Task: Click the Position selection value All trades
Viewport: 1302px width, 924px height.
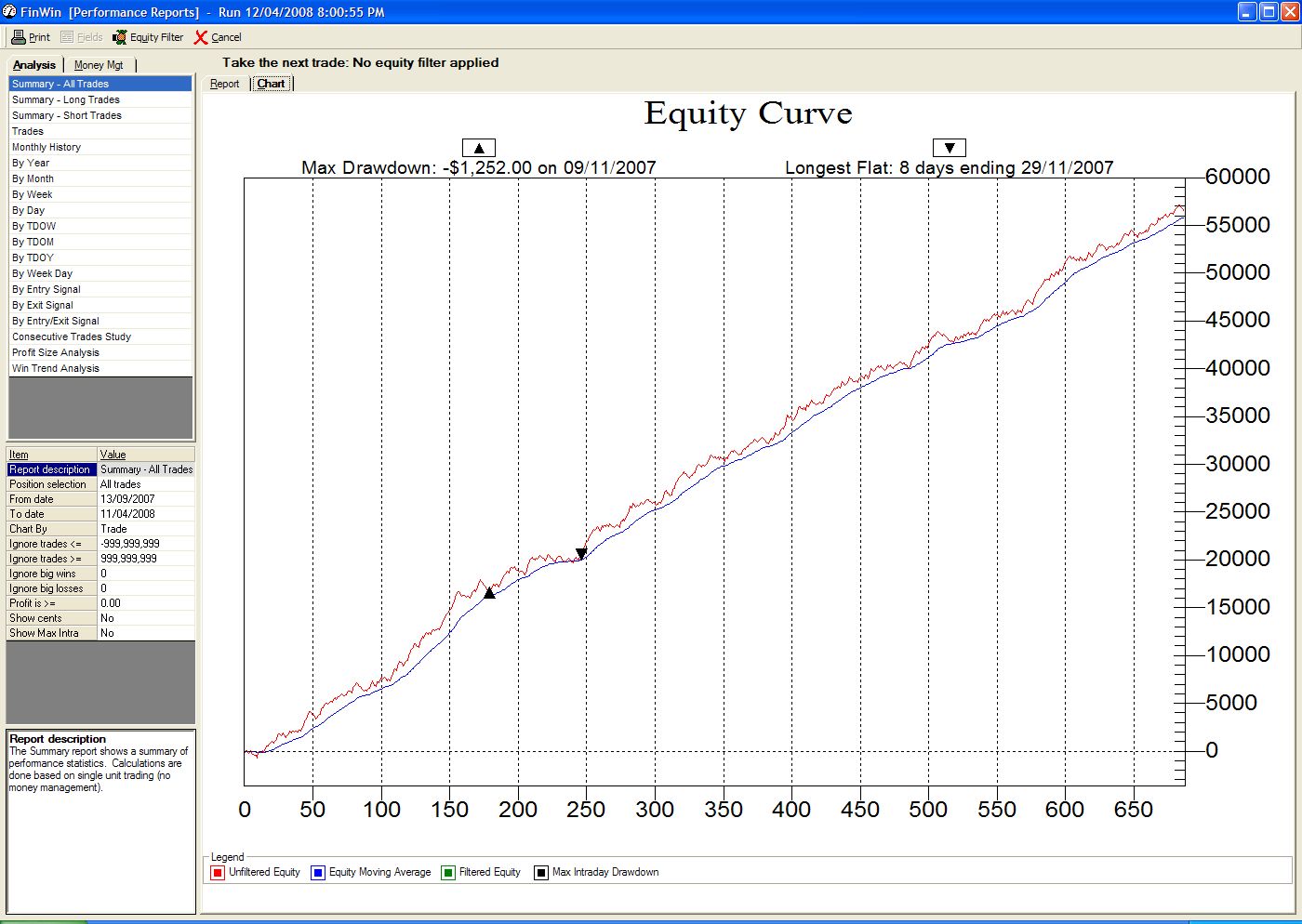Action: pos(146,484)
